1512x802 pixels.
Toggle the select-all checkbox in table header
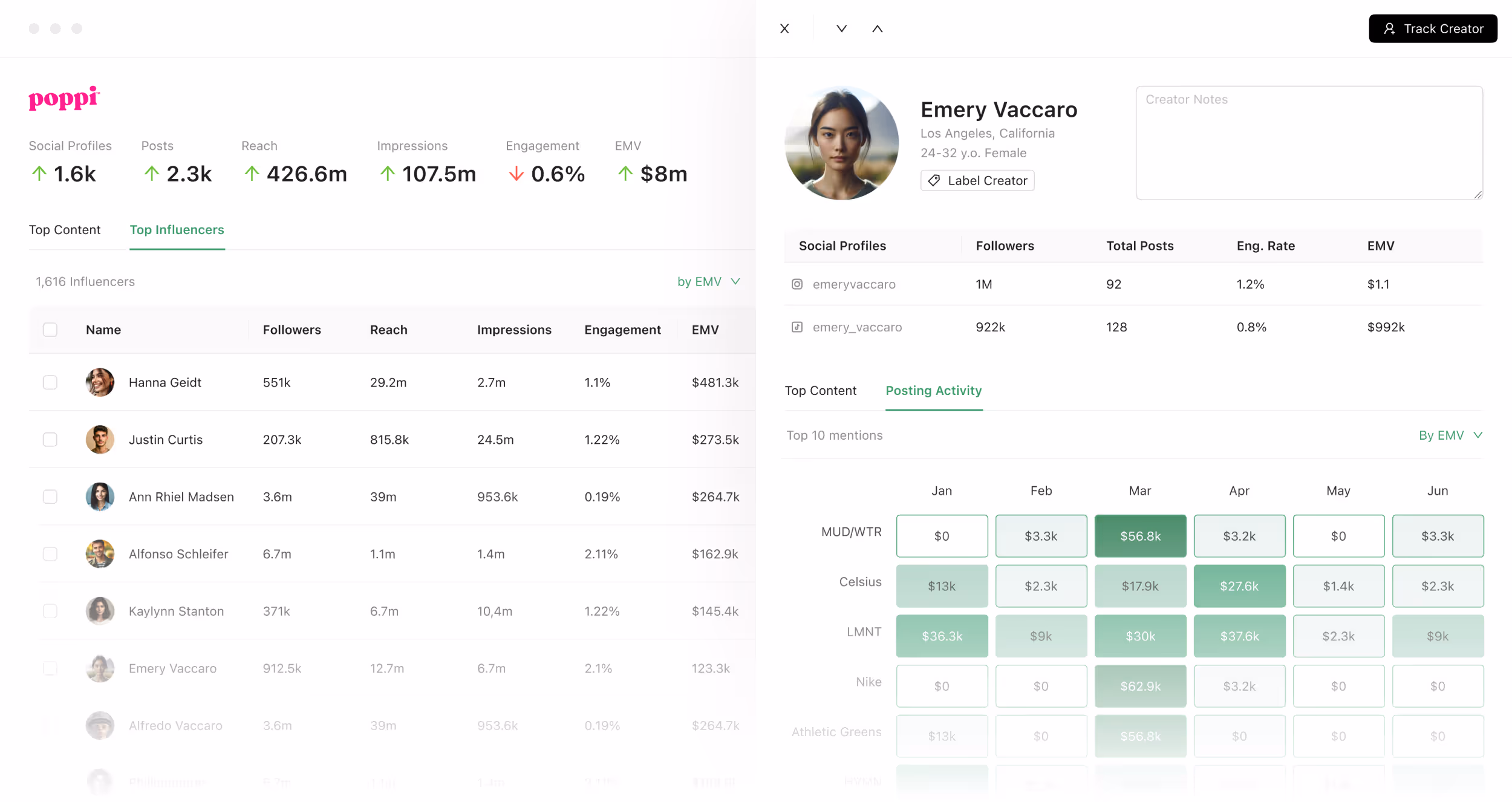(x=50, y=330)
